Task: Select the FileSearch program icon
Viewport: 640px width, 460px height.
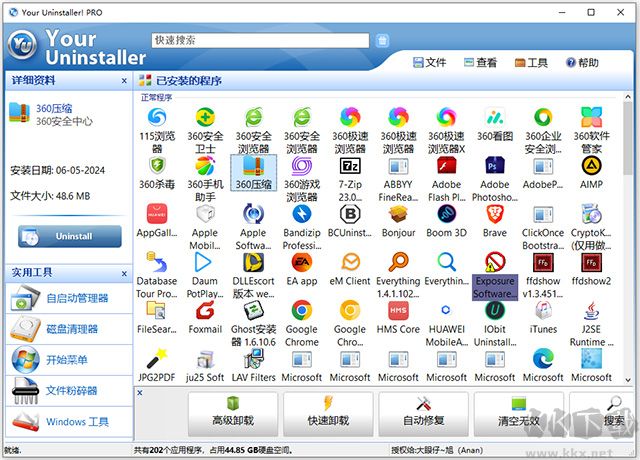Action: (x=157, y=310)
